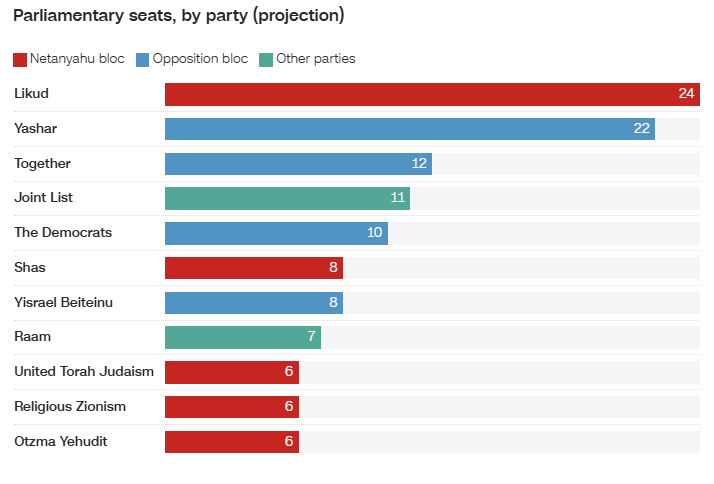Click the red Netanyahu bloc legend swatch
The height and width of the screenshot is (484, 714).
coord(20,60)
